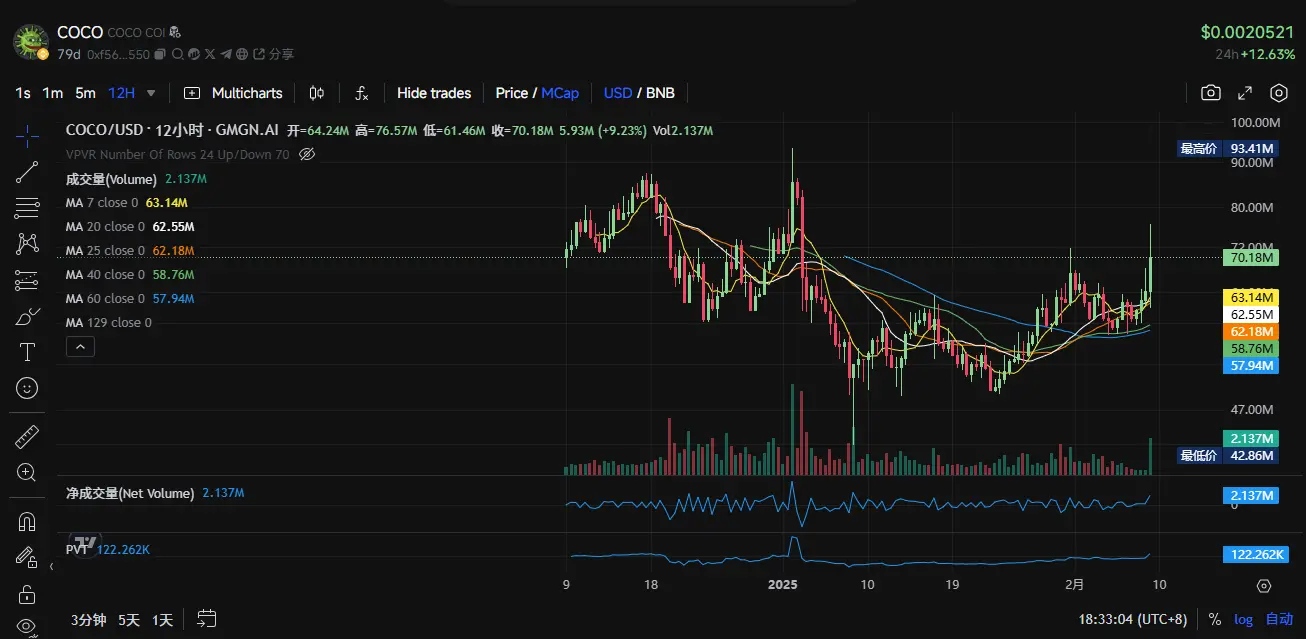Open the text annotation tool
The image size is (1306, 639).
click(27, 352)
